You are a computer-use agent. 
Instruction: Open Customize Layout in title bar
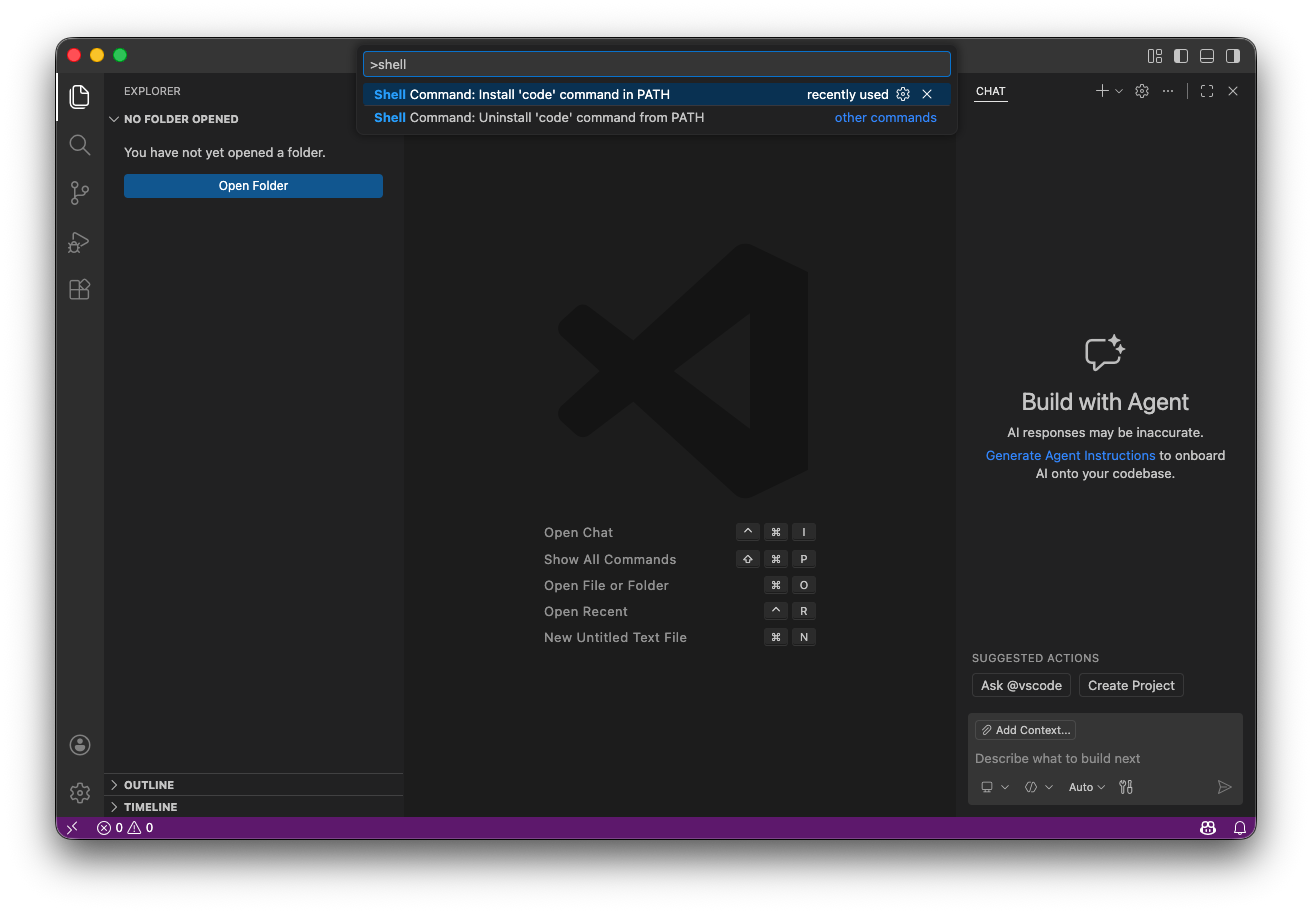1155,56
